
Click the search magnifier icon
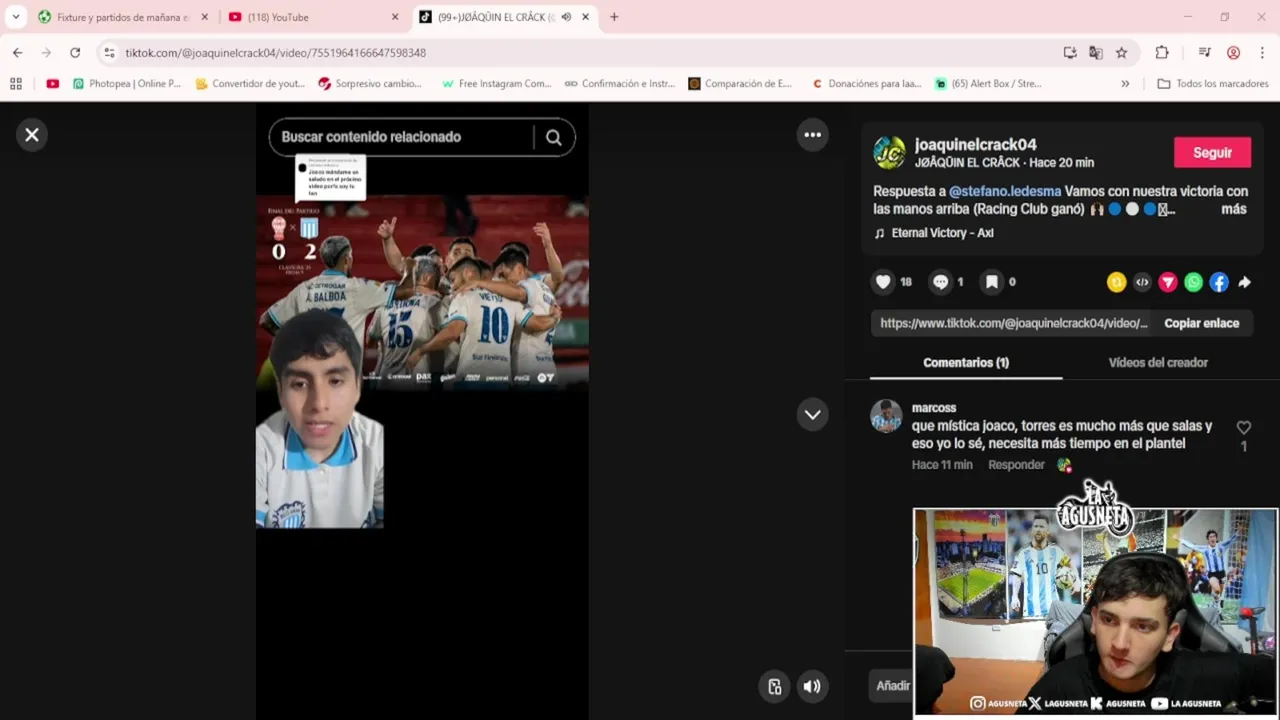coord(553,137)
